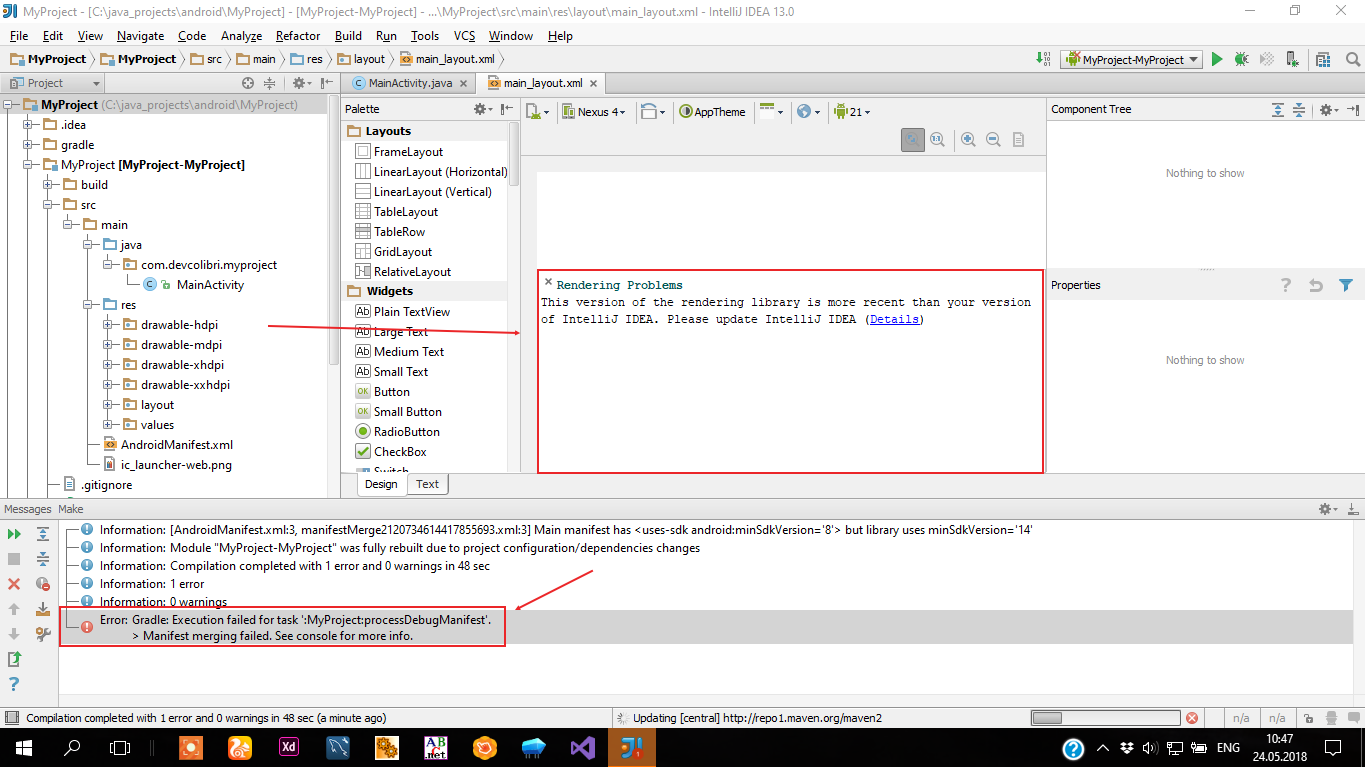
Task: Click the 1:1 actual size zoom icon
Action: coord(937,140)
